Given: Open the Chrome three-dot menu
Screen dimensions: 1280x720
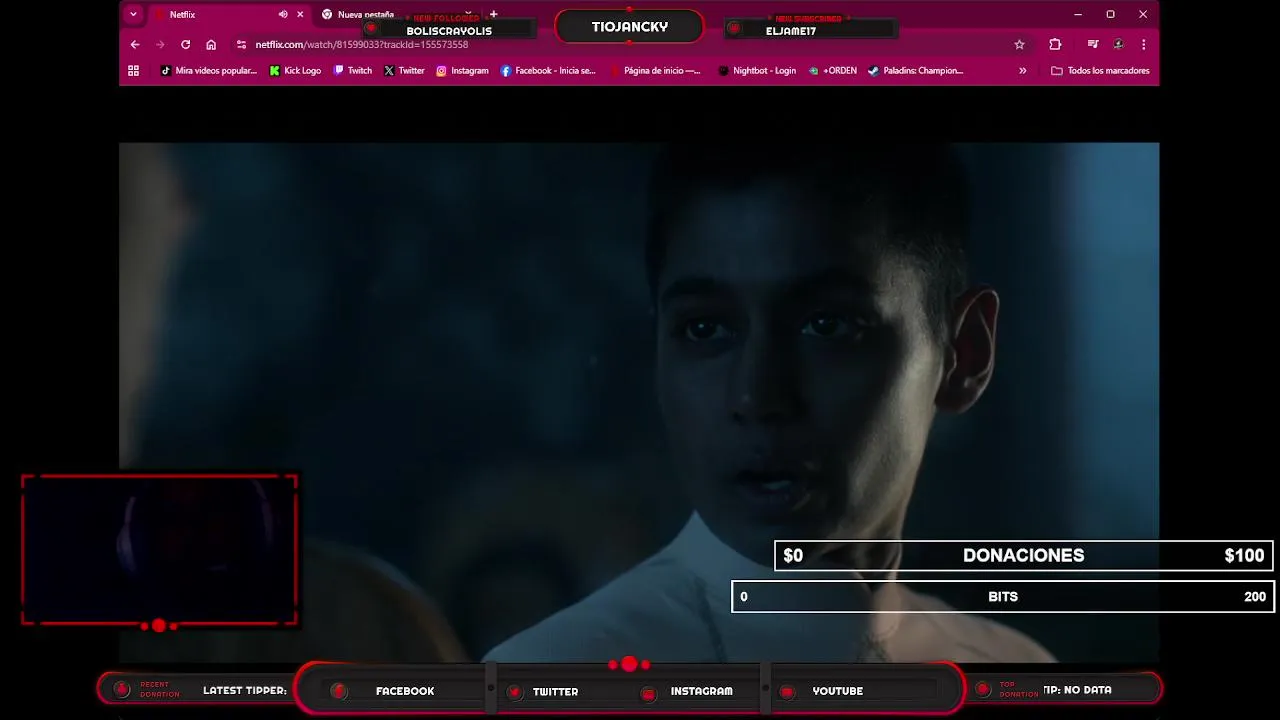Looking at the screenshot, I should [1143, 44].
